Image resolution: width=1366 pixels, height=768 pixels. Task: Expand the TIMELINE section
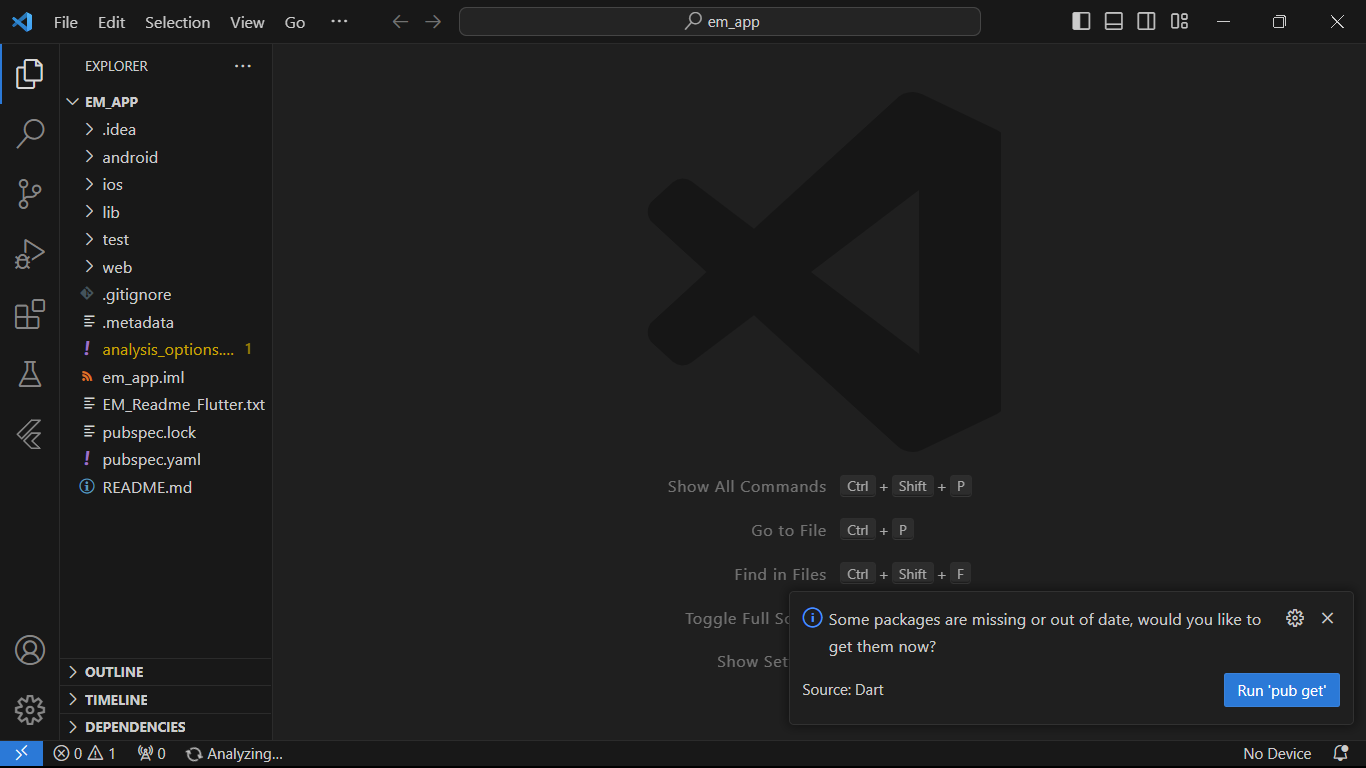pyautogui.click(x=166, y=700)
